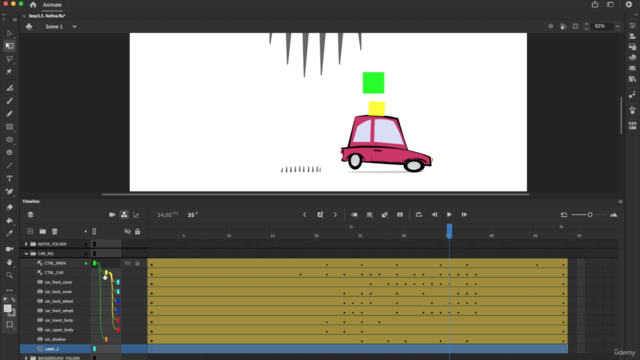Open the timeline panel options menu
The height and width of the screenshot is (360, 640).
(x=620, y=201)
